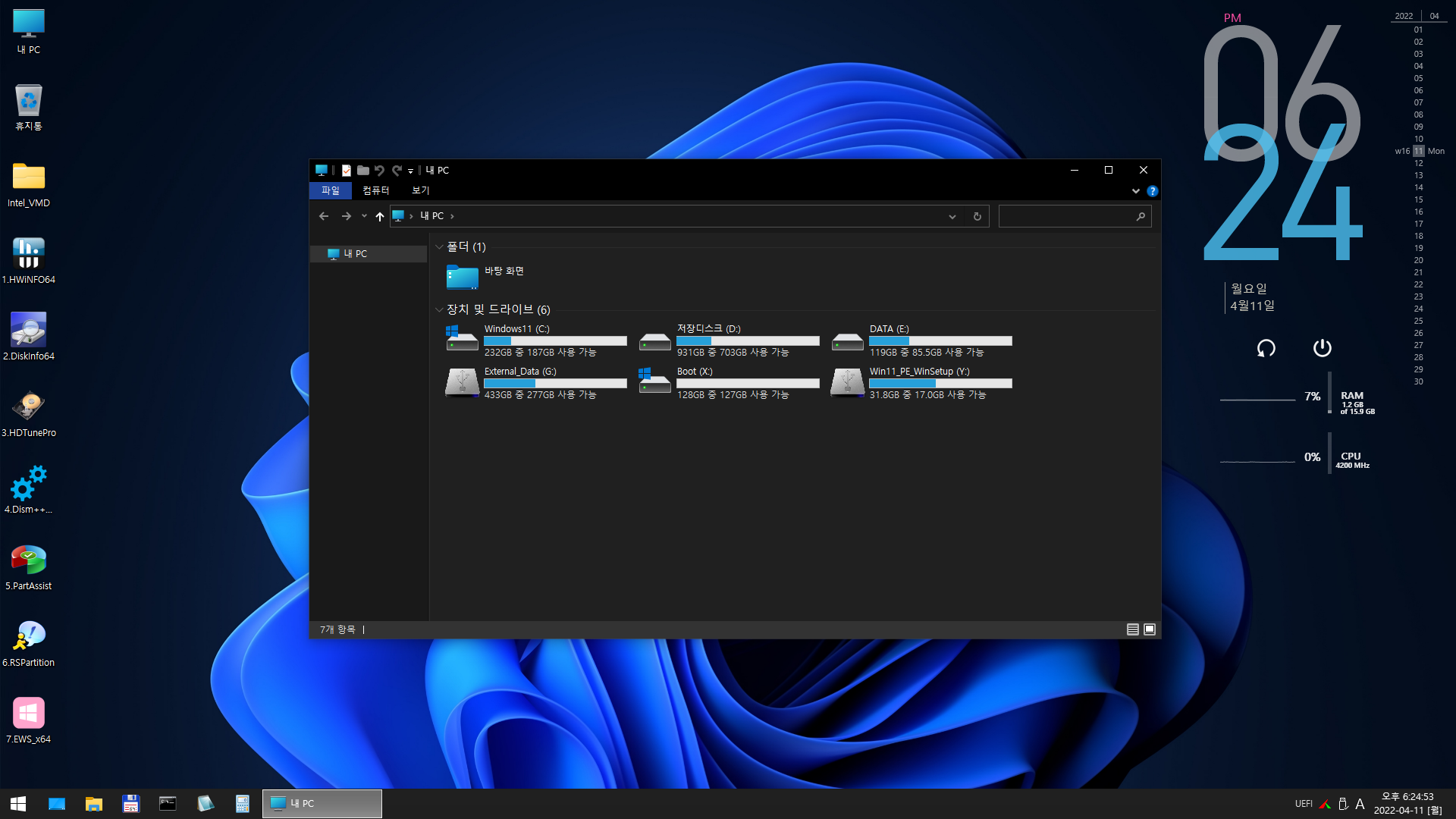Refresh the current Explorer view

(x=977, y=216)
